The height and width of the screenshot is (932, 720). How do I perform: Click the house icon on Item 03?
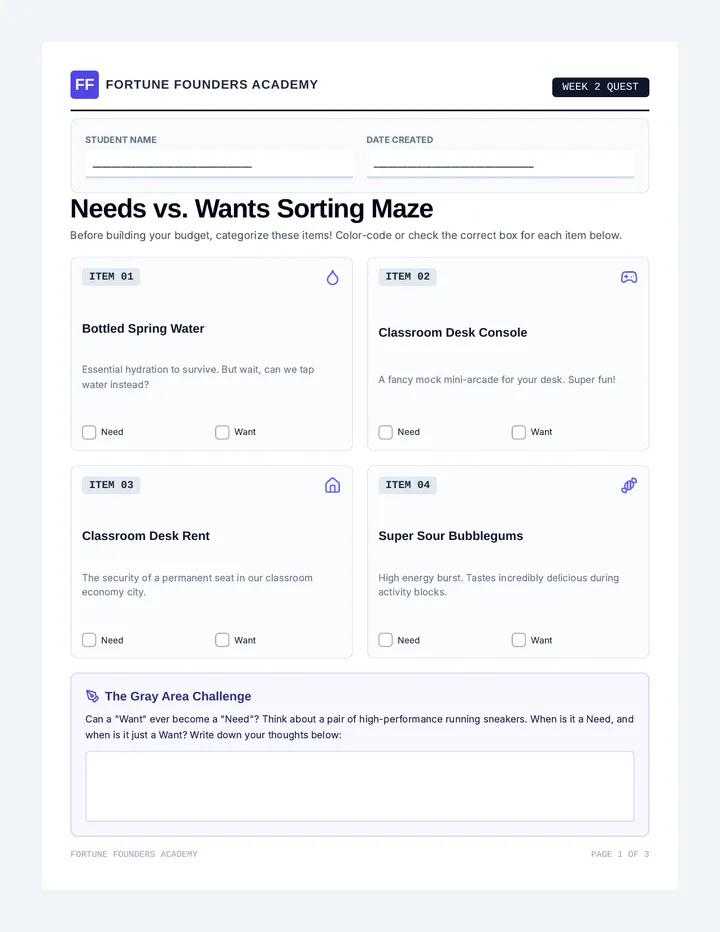332,486
